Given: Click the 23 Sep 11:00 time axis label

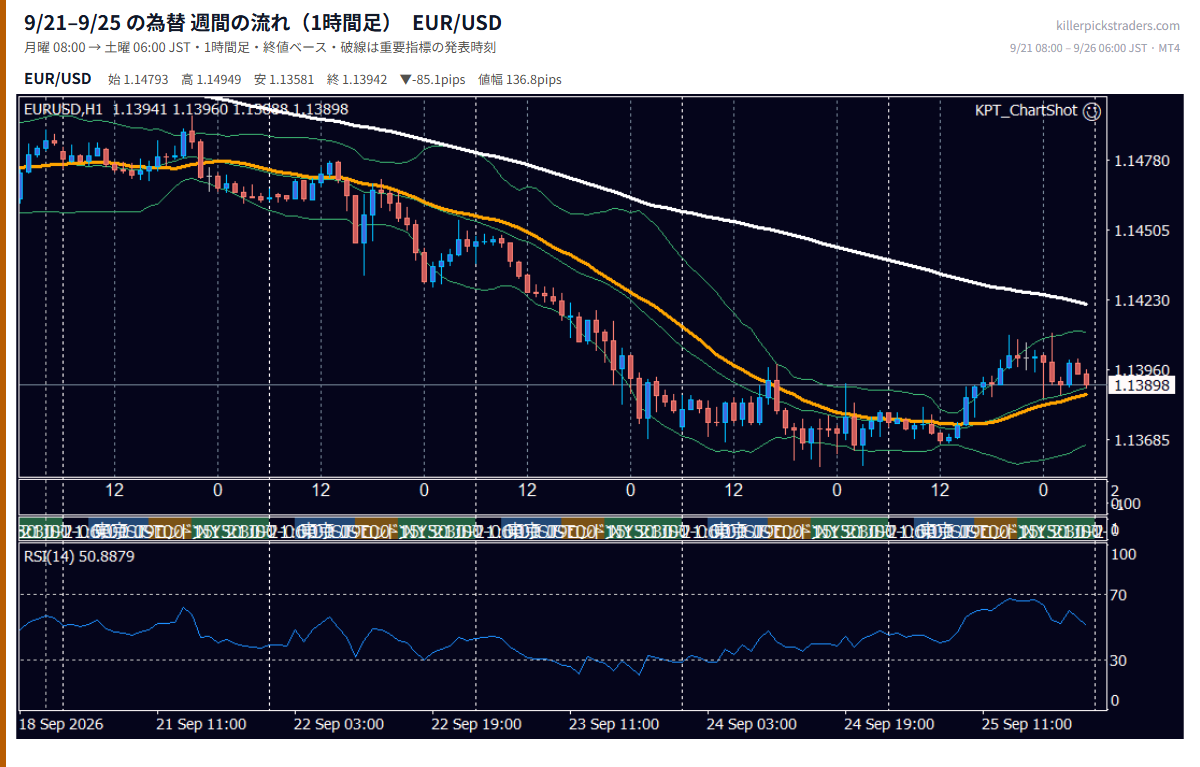Looking at the screenshot, I should [x=614, y=723].
